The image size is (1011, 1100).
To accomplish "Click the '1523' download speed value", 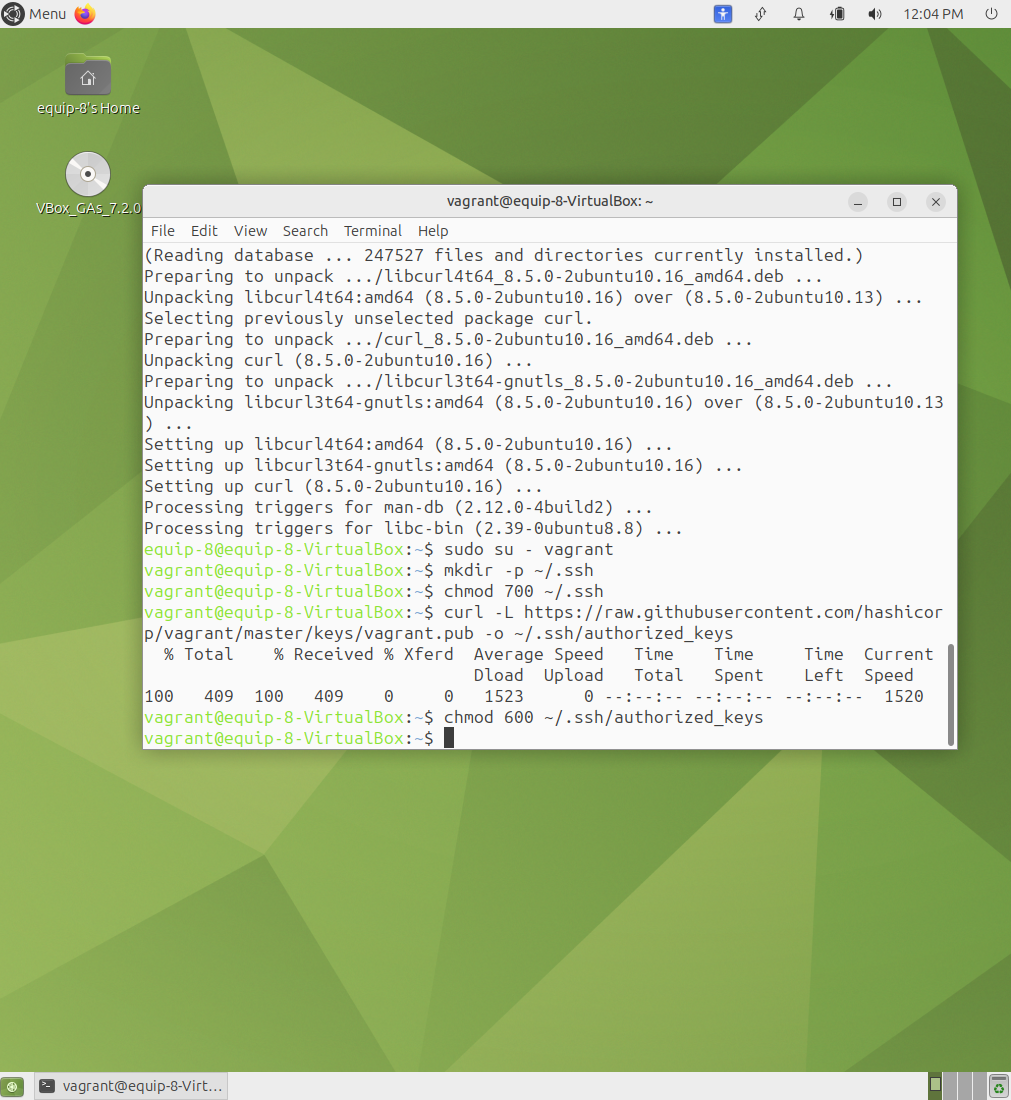I will [504, 697].
